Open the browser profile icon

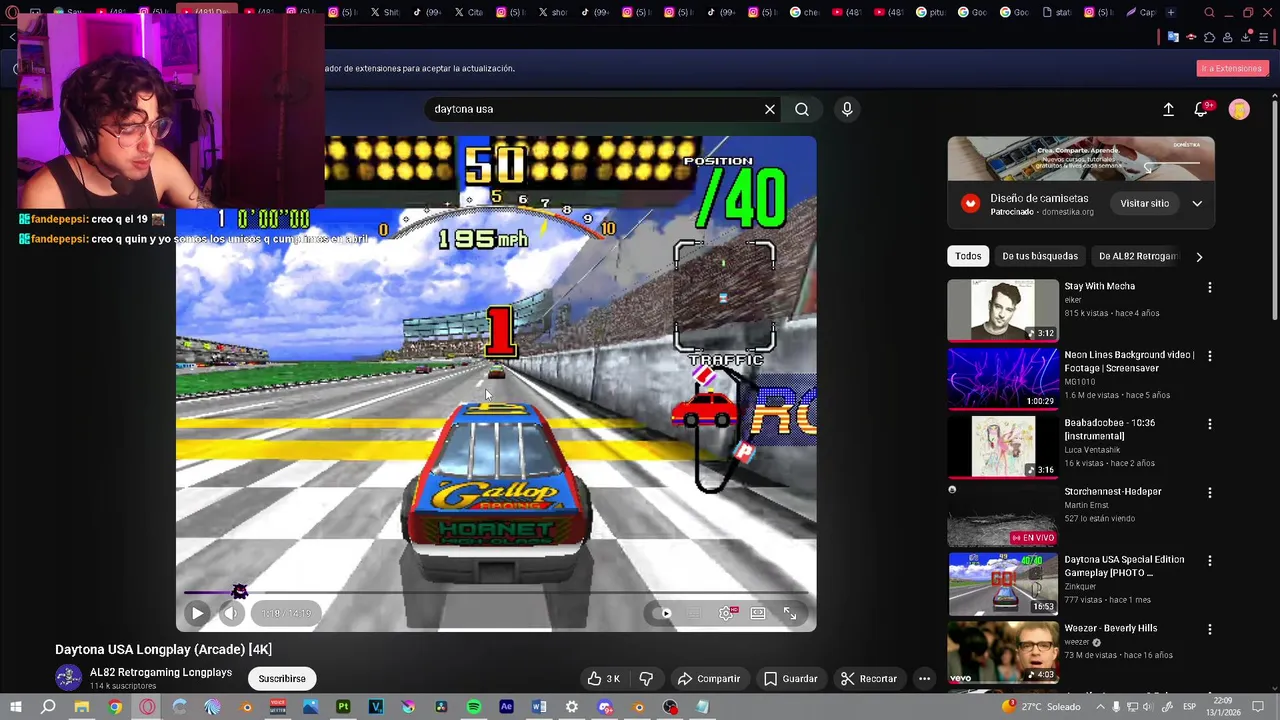pyautogui.click(x=1228, y=37)
